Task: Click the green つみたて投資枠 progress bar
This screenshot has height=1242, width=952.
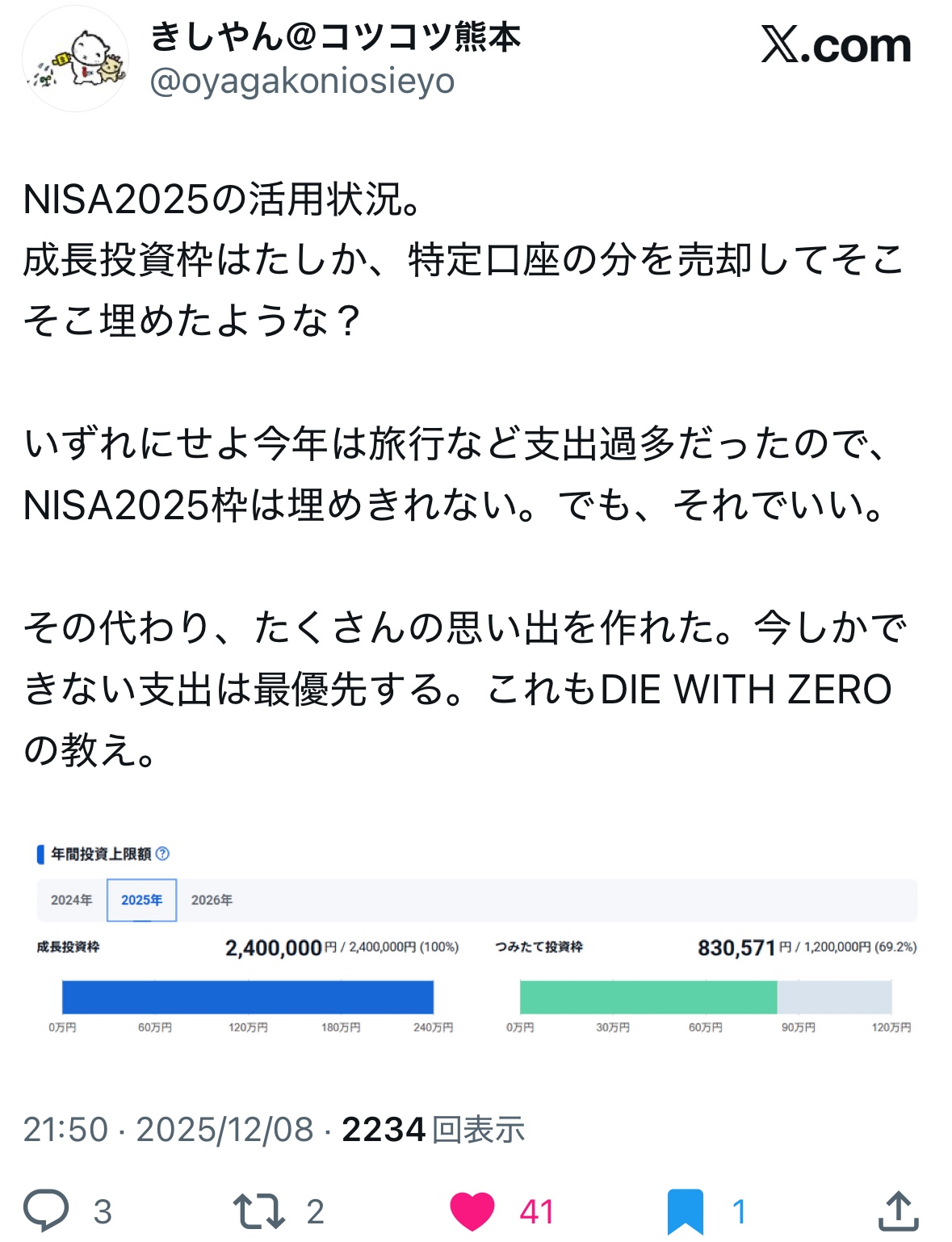Action: [648, 997]
